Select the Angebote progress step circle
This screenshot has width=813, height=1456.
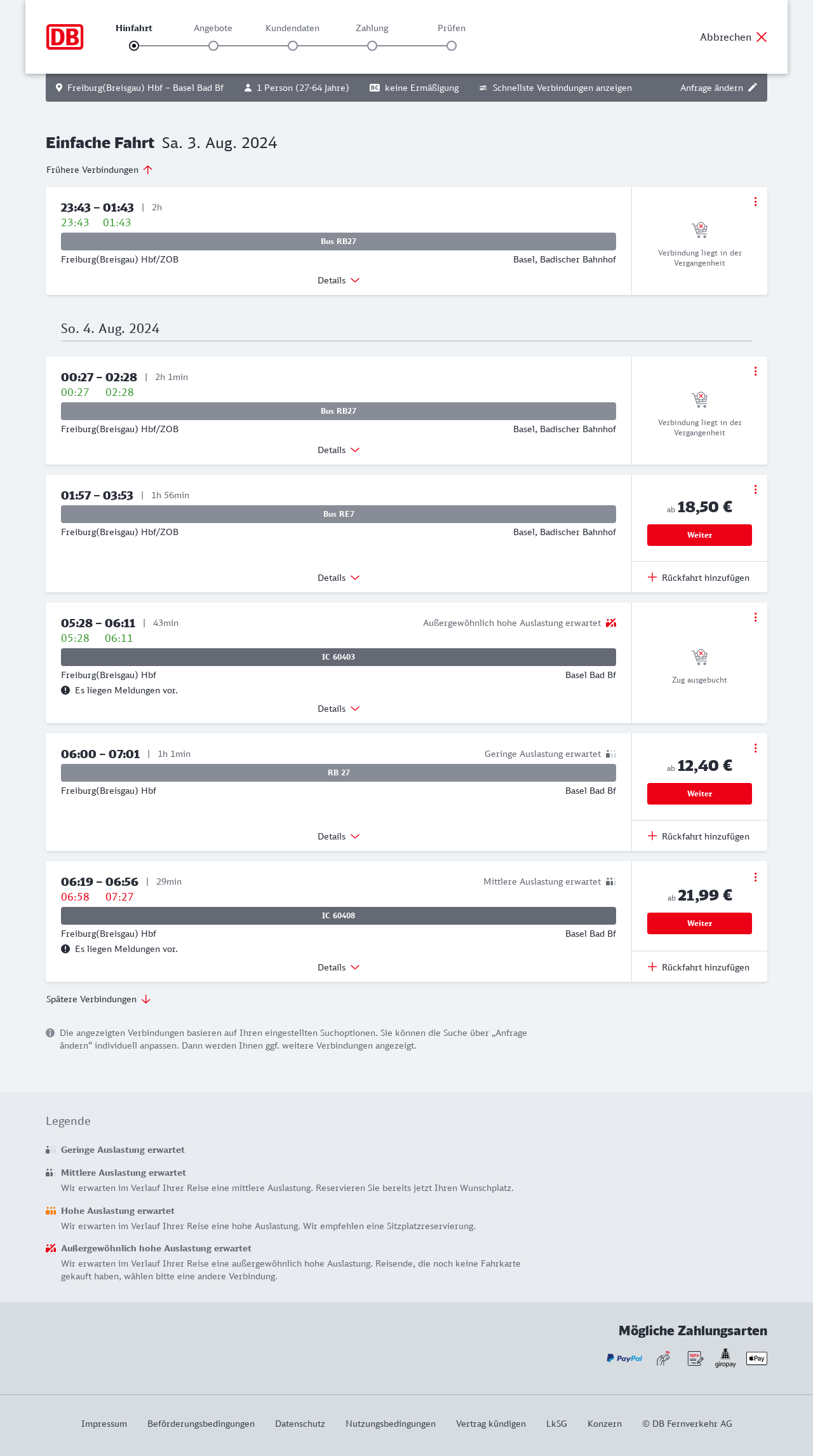pyautogui.click(x=213, y=46)
